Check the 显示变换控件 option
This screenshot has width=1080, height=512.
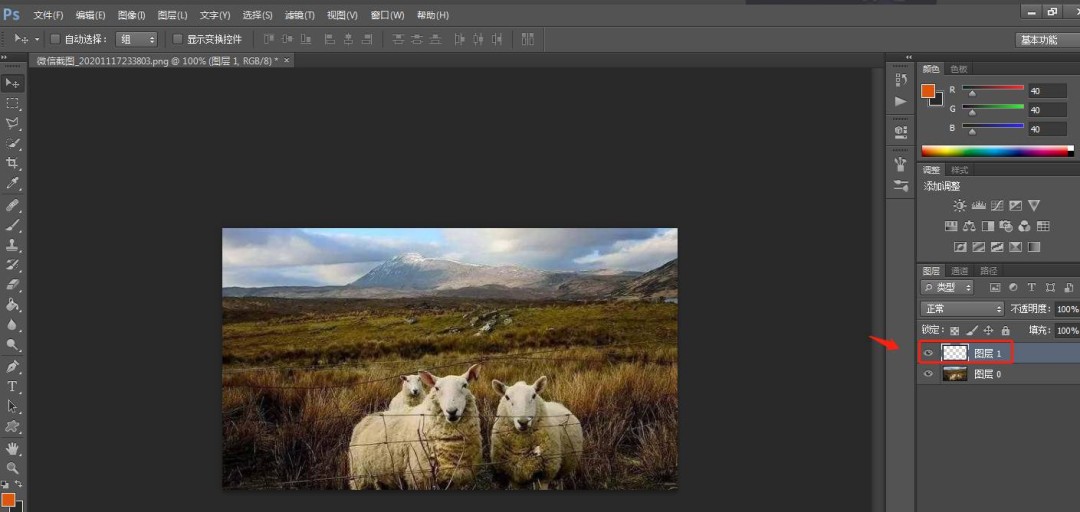click(178, 39)
